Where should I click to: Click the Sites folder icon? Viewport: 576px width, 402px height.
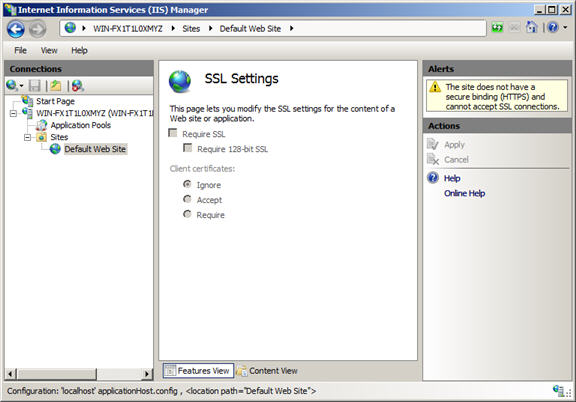coord(42,137)
